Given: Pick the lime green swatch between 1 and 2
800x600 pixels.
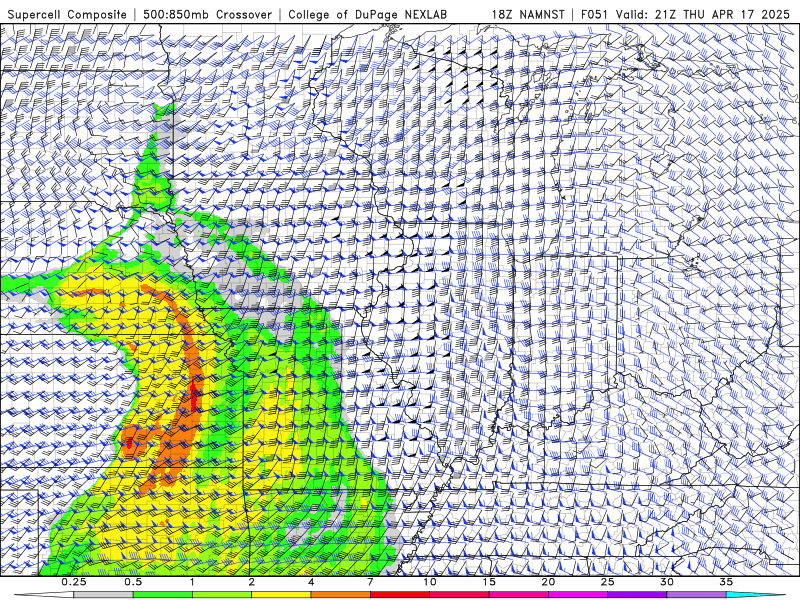Looking at the screenshot, I should click(222, 595).
